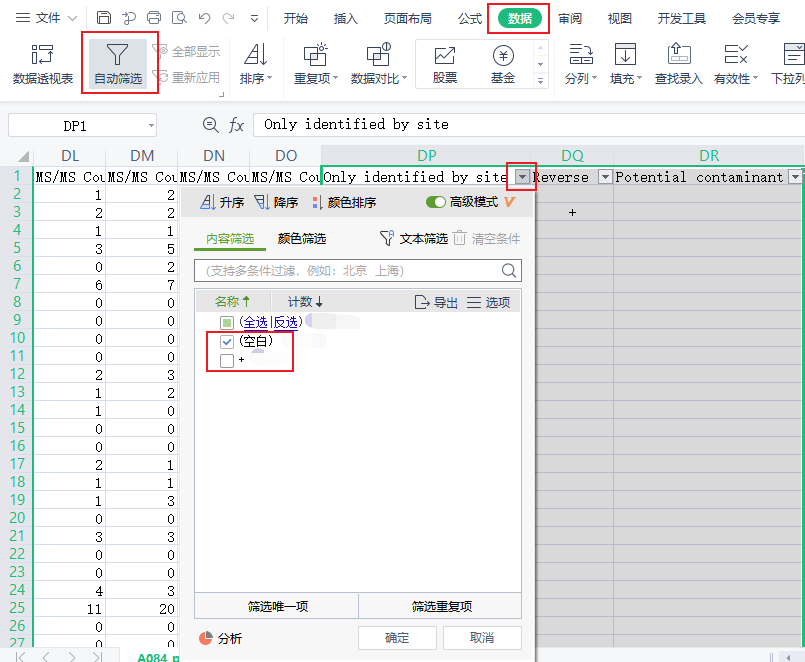
Task: Click the Stocks data type icon
Action: (x=445, y=56)
